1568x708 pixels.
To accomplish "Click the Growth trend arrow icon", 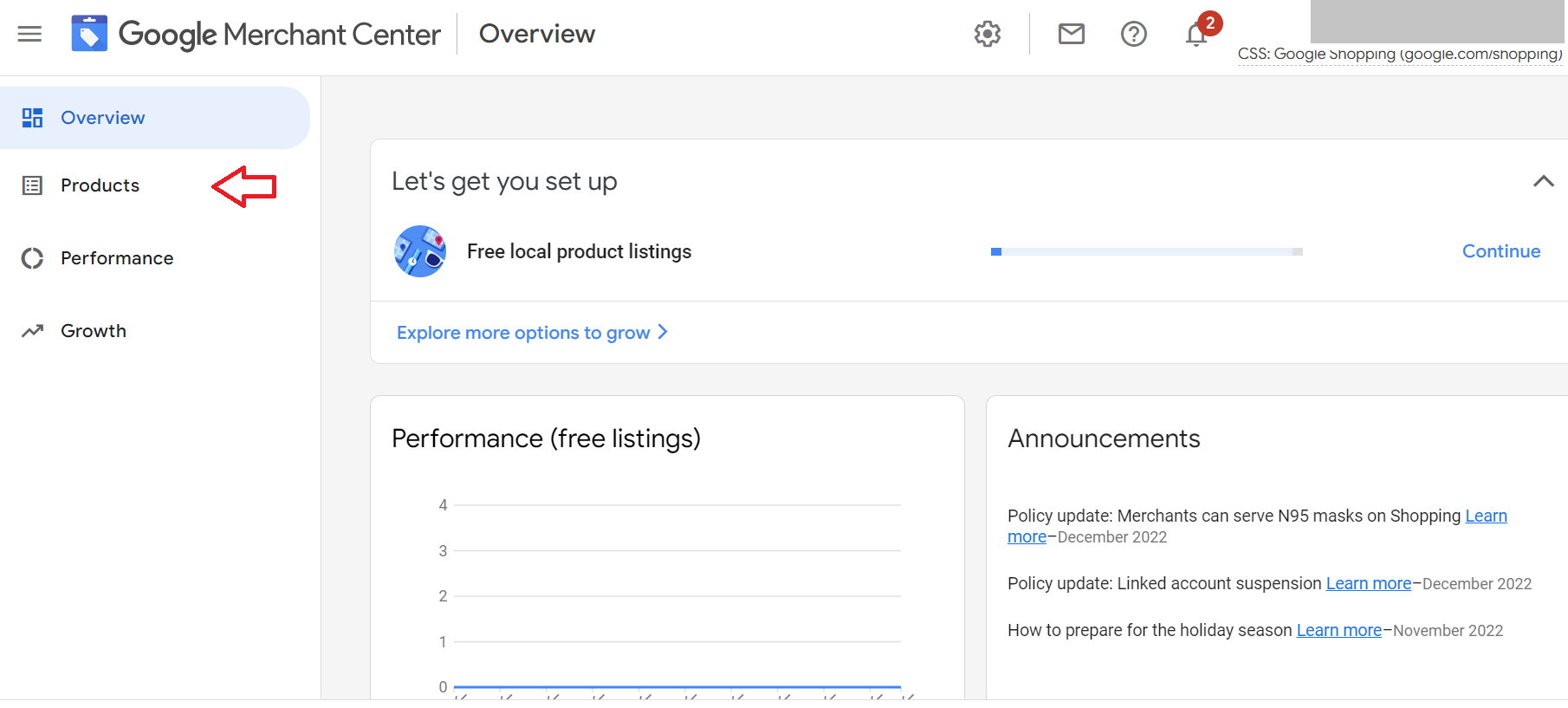I will tap(32, 331).
